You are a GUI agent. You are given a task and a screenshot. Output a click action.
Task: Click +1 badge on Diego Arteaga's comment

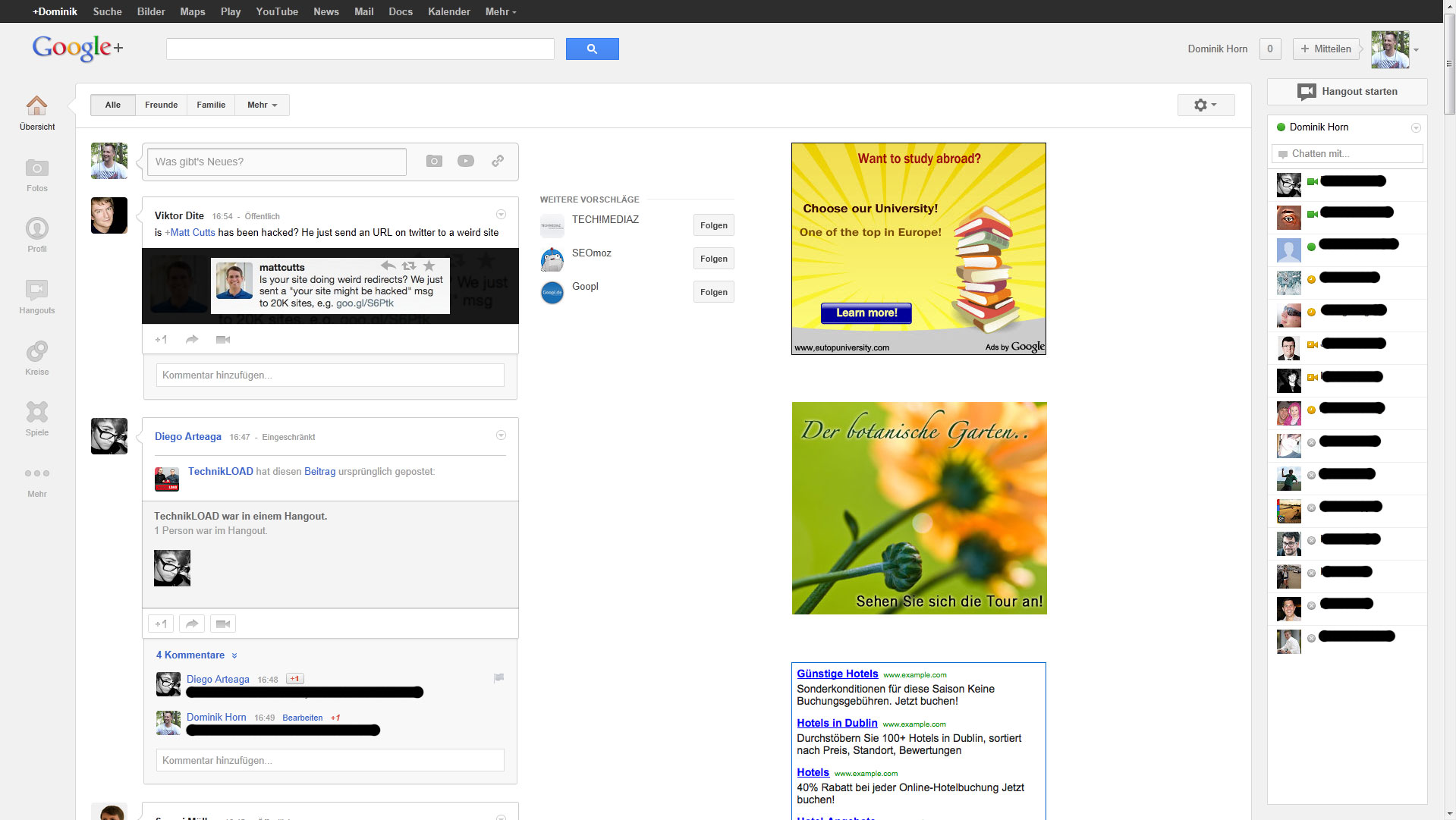coord(295,679)
